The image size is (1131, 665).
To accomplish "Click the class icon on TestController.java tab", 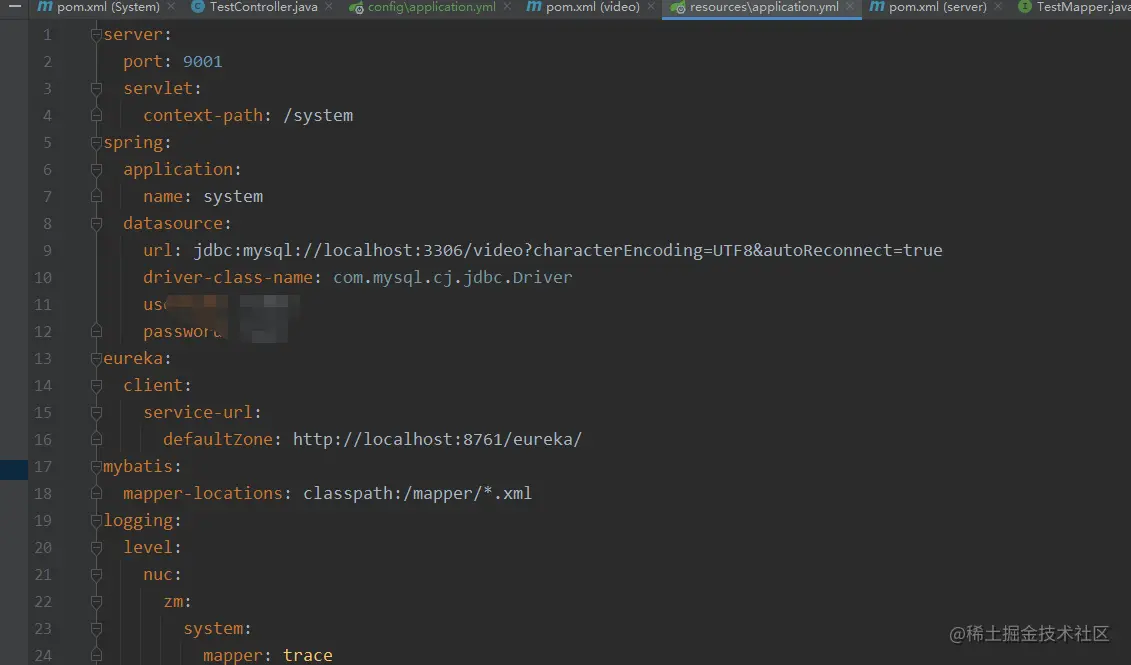I will (x=197, y=6).
